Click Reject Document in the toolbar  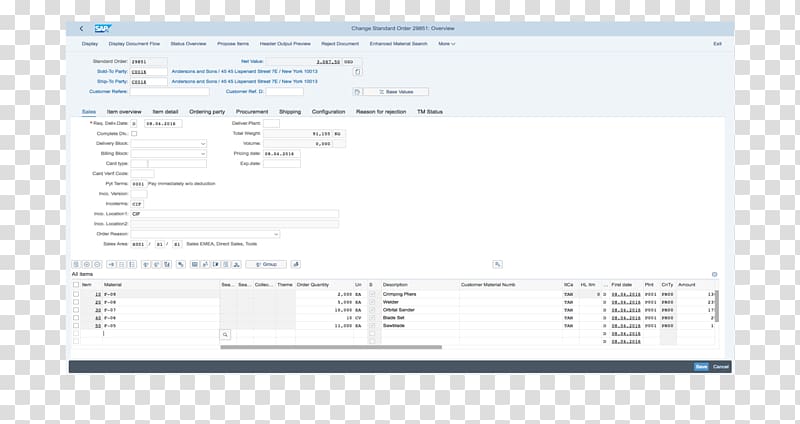click(340, 44)
